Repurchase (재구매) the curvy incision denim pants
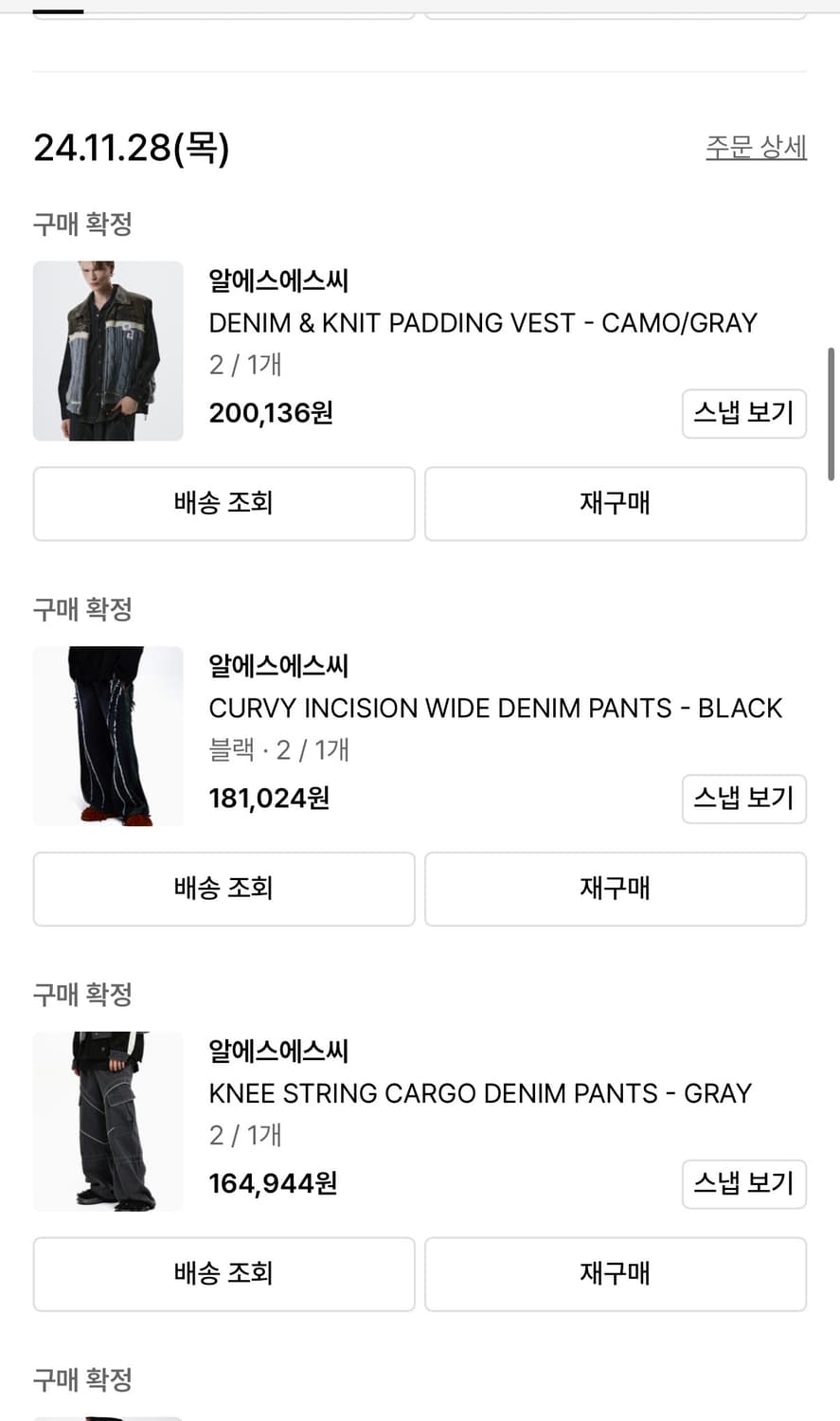This screenshot has width=840, height=1421. tap(615, 889)
